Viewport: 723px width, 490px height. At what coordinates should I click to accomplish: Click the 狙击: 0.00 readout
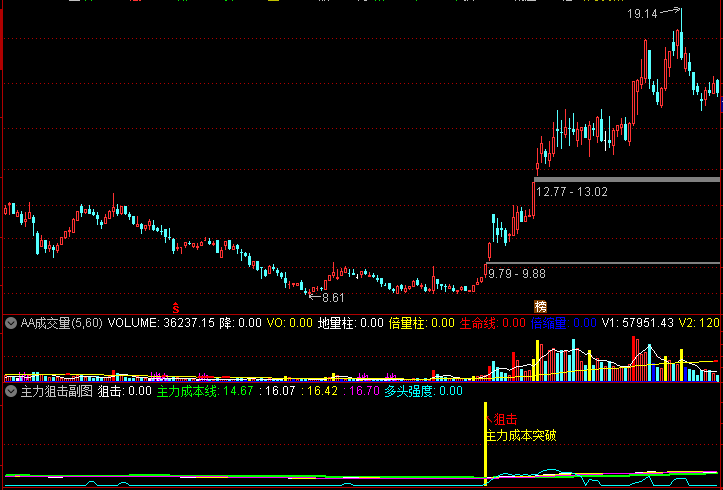(x=125, y=391)
